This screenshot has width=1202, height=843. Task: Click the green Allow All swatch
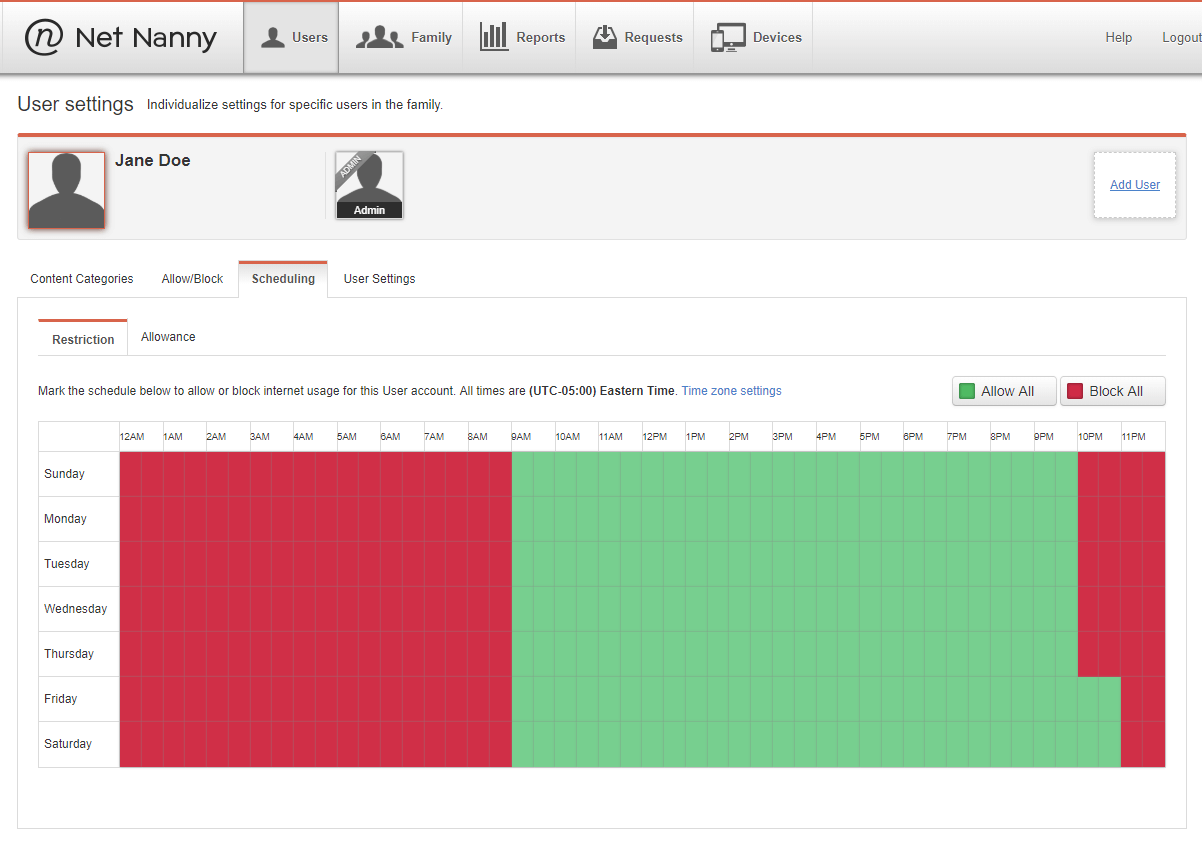967,391
